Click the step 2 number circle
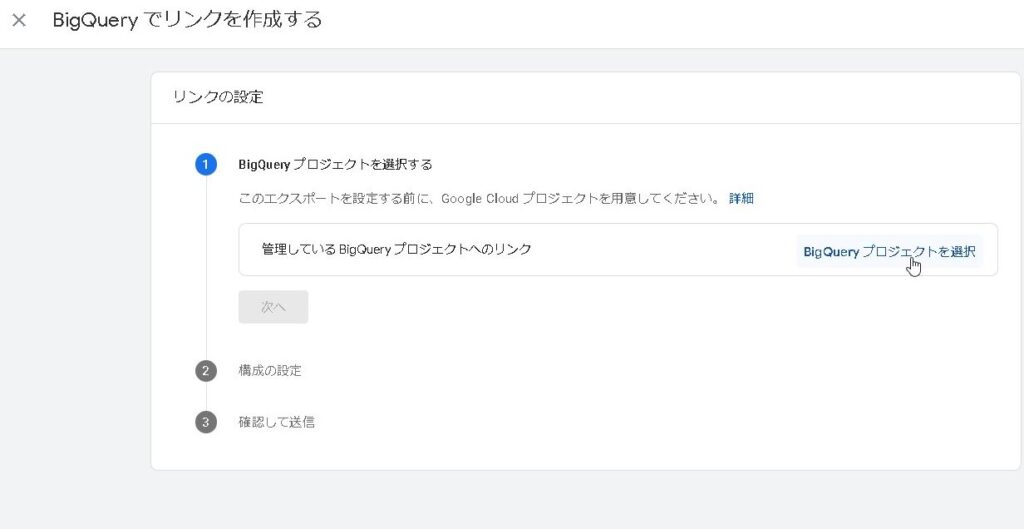1024x529 pixels. pos(206,371)
